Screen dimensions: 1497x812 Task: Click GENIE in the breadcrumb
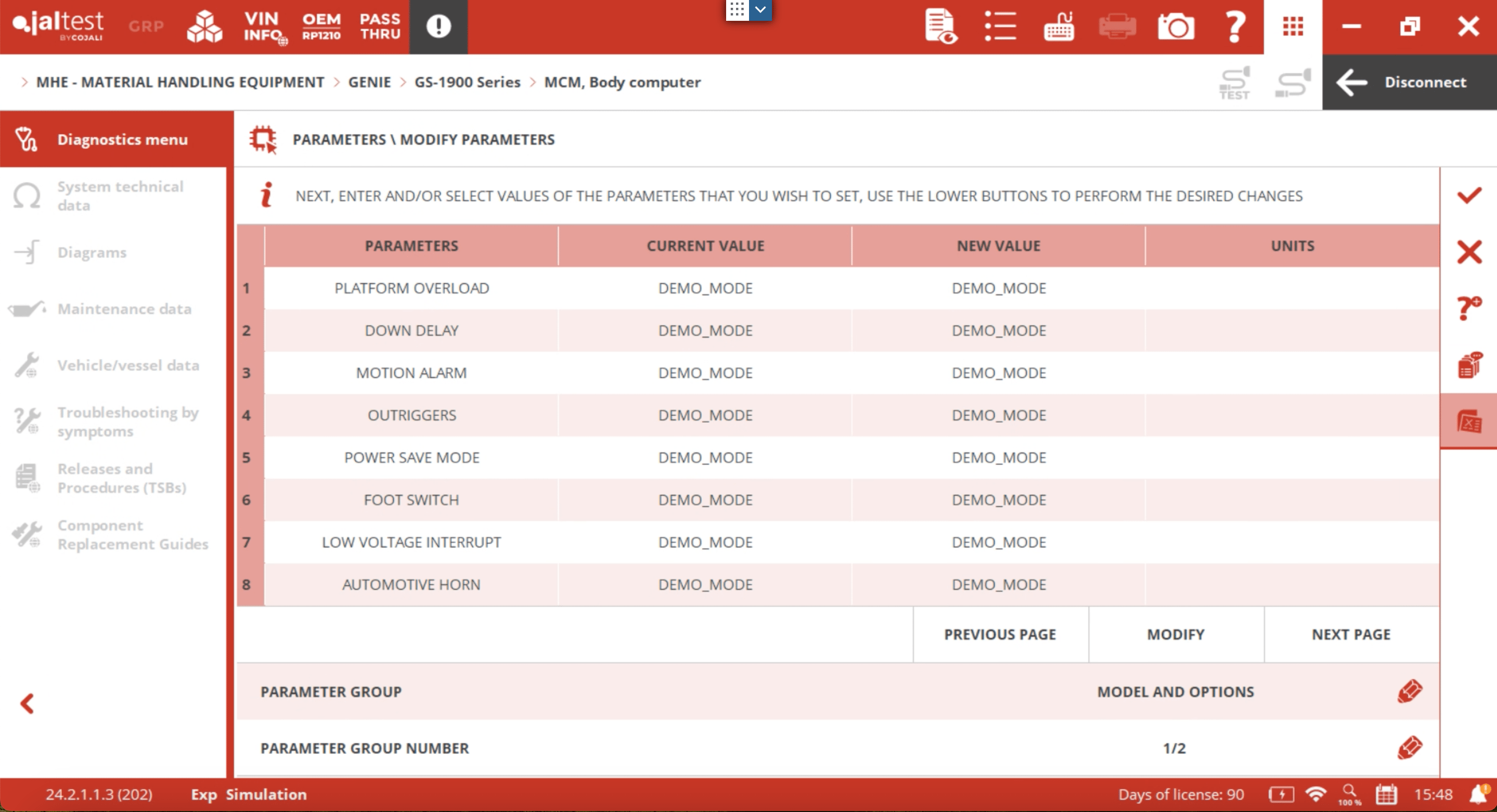(x=369, y=82)
